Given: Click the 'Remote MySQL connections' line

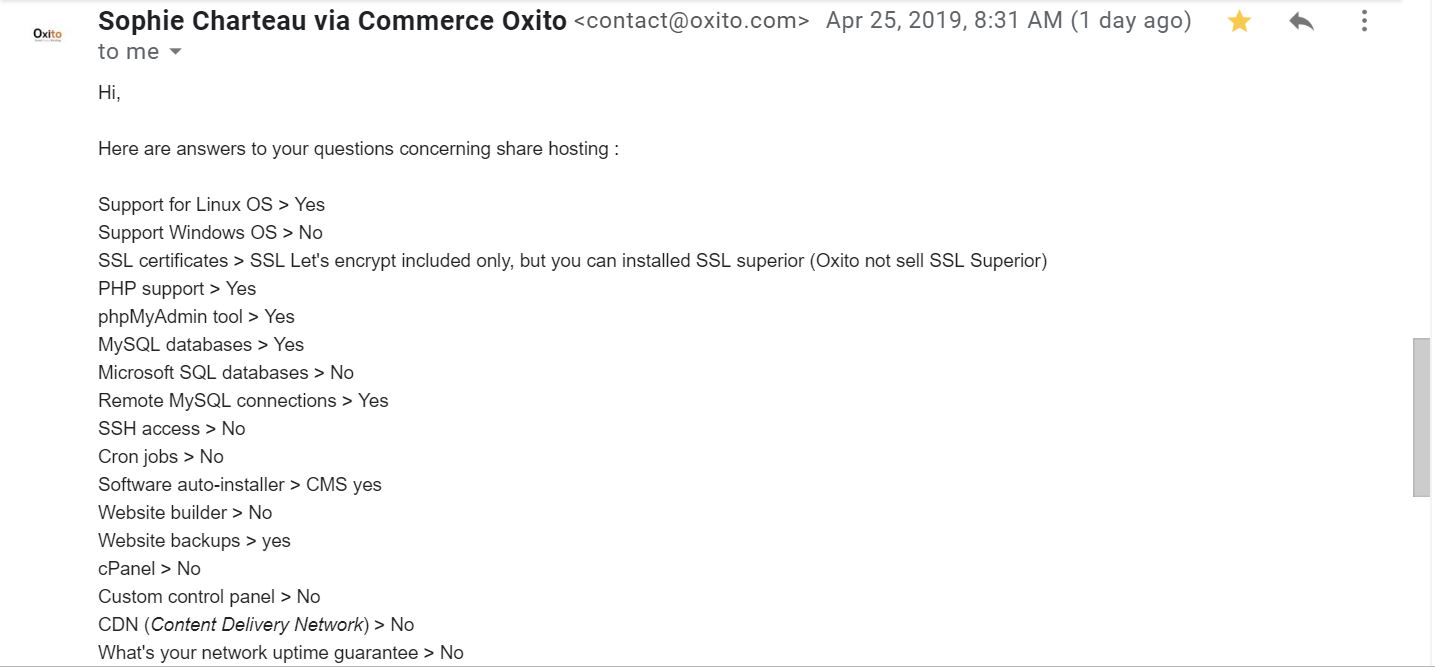Looking at the screenshot, I should 243,401.
